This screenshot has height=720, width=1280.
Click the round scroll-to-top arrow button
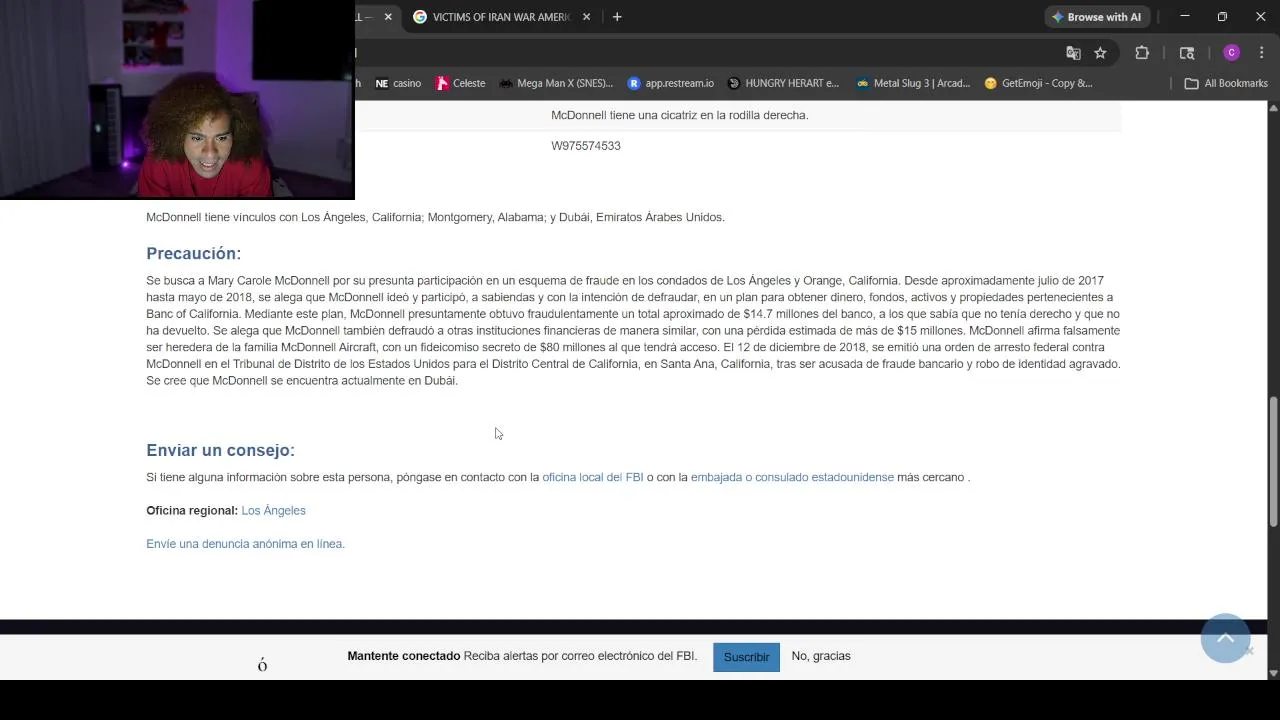(x=1225, y=638)
